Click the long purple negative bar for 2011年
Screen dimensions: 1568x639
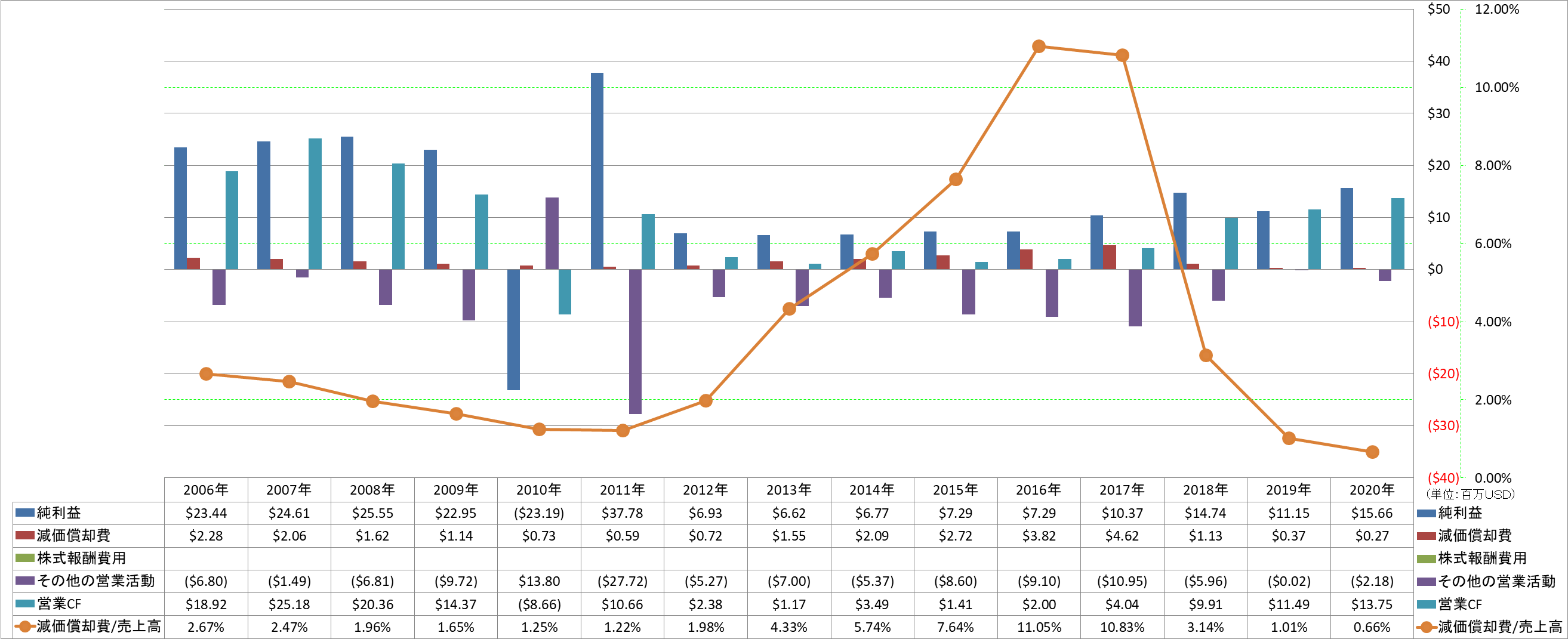(x=635, y=341)
